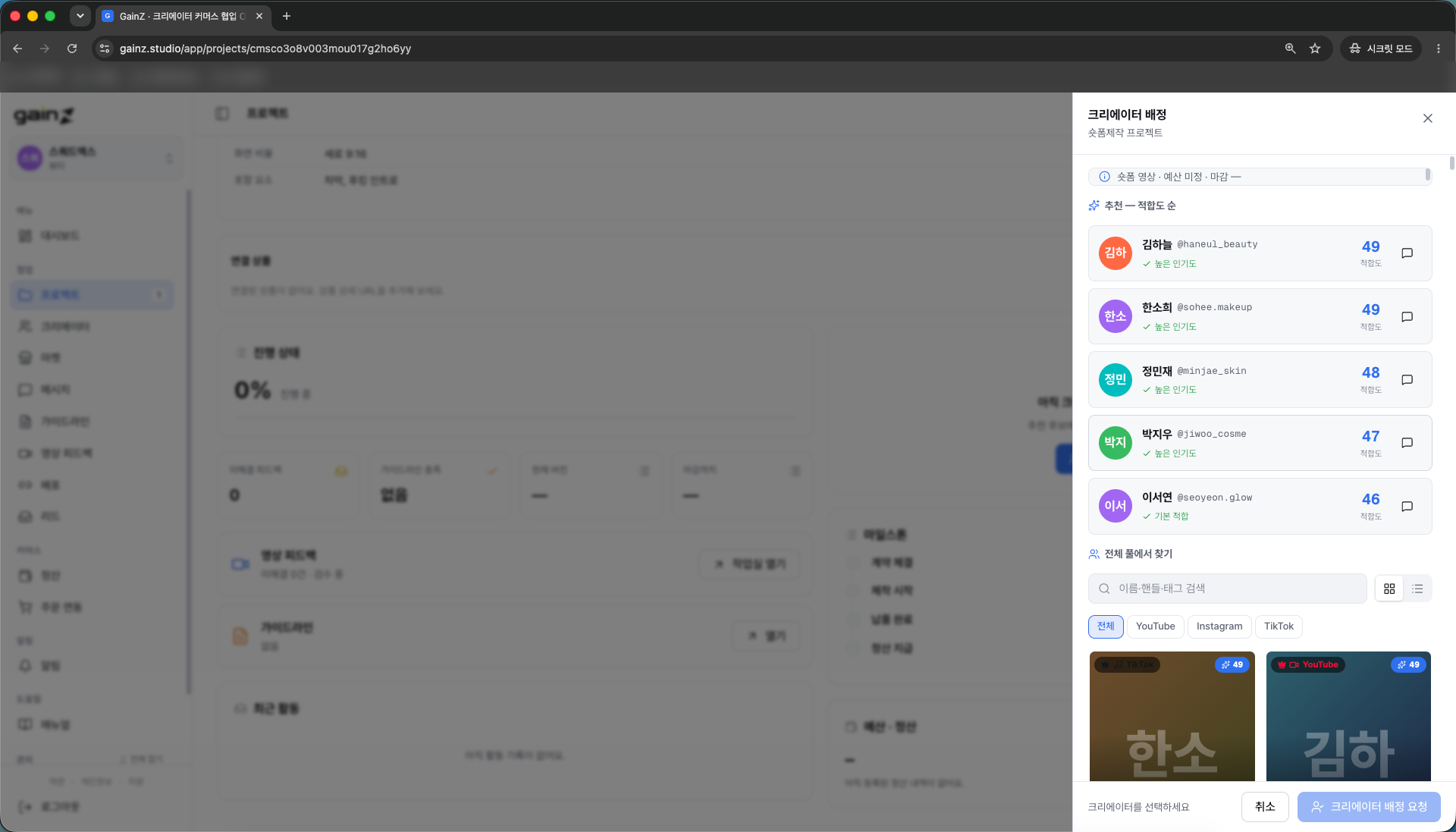The width and height of the screenshot is (1456, 832).
Task: Select the 김하 YouTube creator card
Action: click(1348, 716)
